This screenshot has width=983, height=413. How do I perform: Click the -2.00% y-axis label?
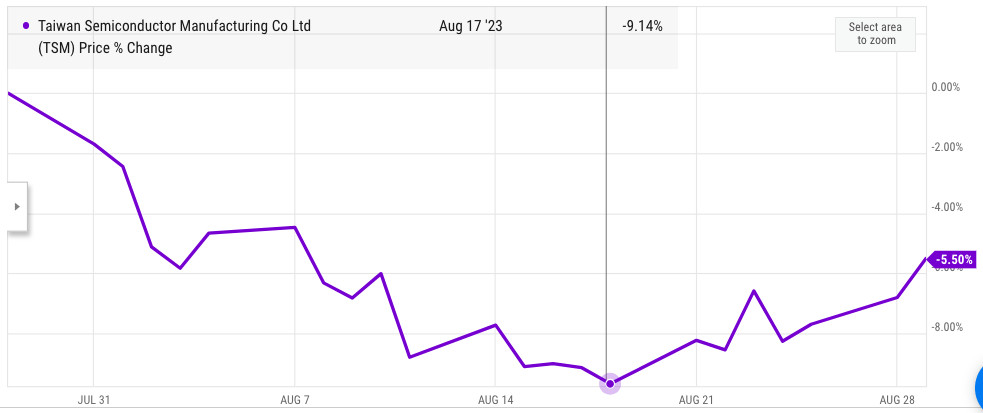point(945,147)
